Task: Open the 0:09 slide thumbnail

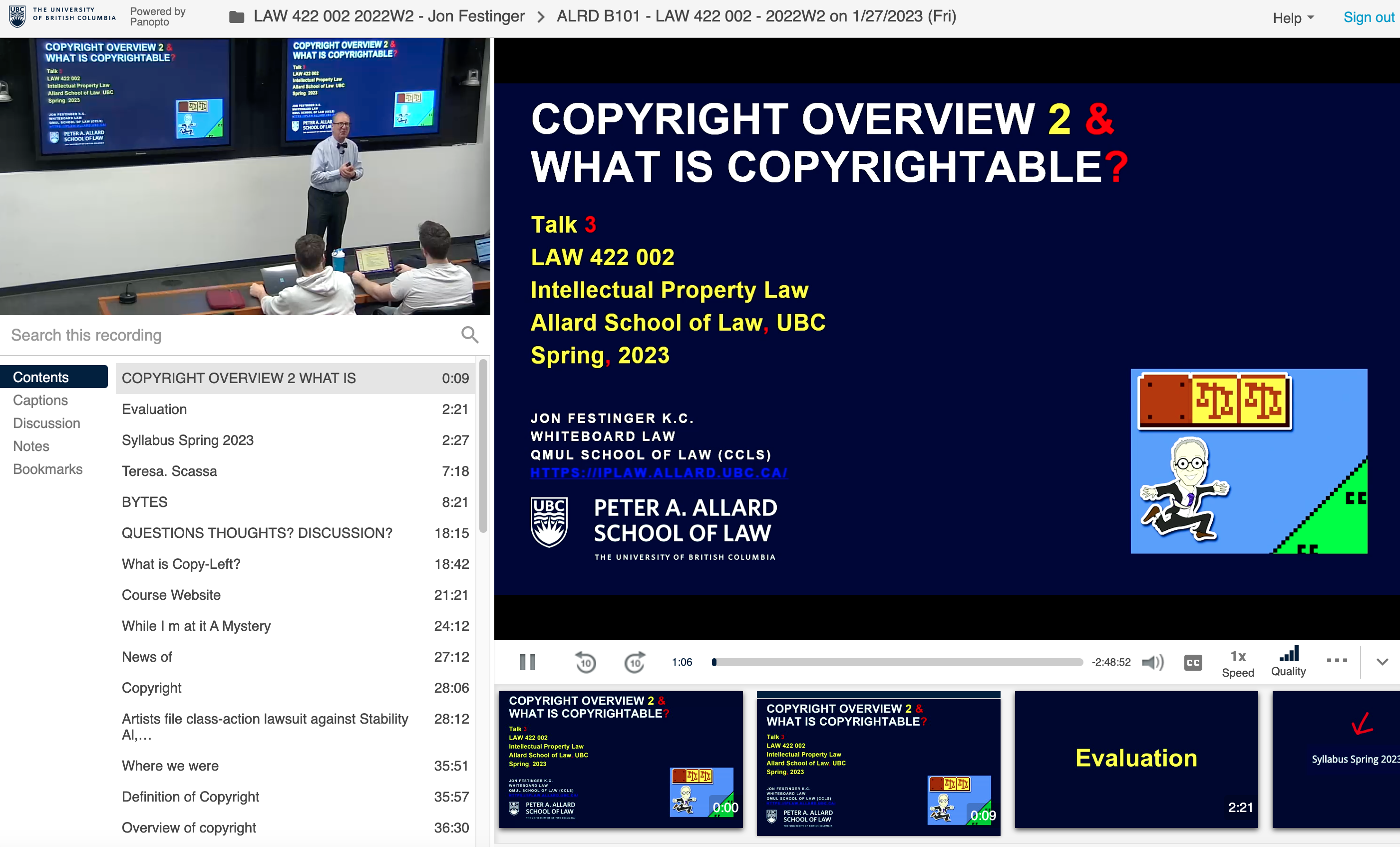Action: (878, 764)
